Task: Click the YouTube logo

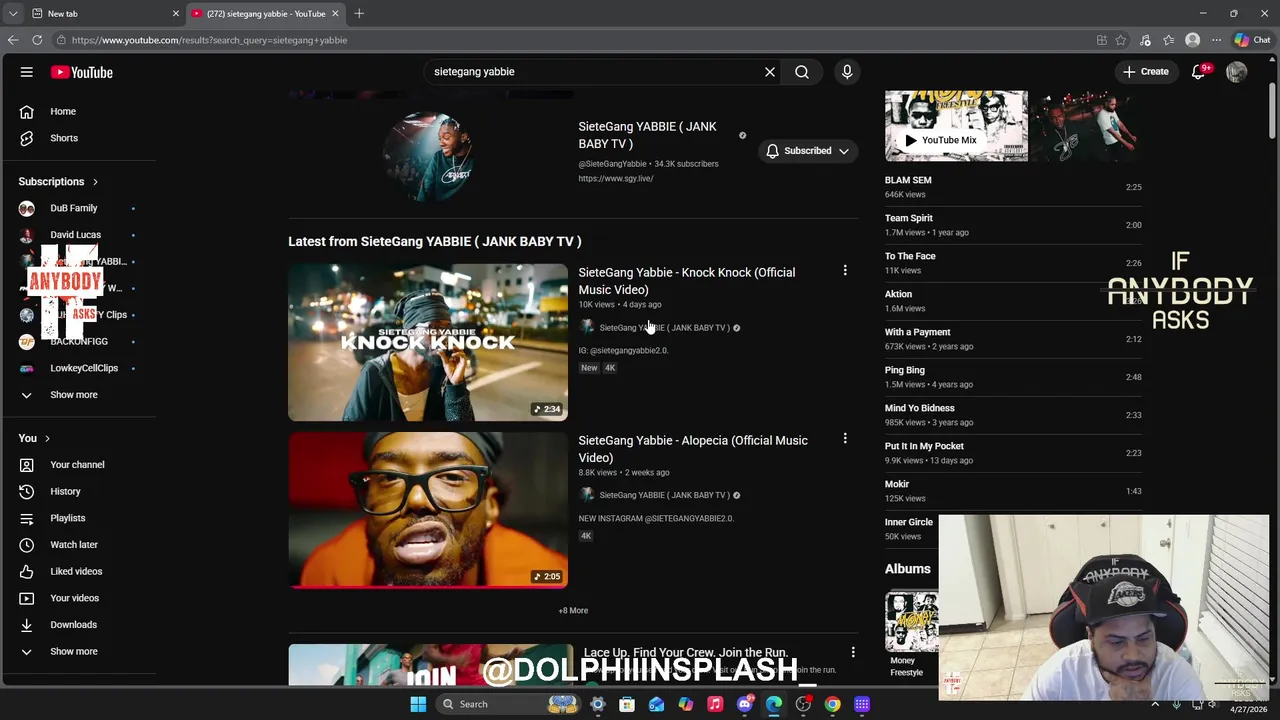Action: [82, 72]
